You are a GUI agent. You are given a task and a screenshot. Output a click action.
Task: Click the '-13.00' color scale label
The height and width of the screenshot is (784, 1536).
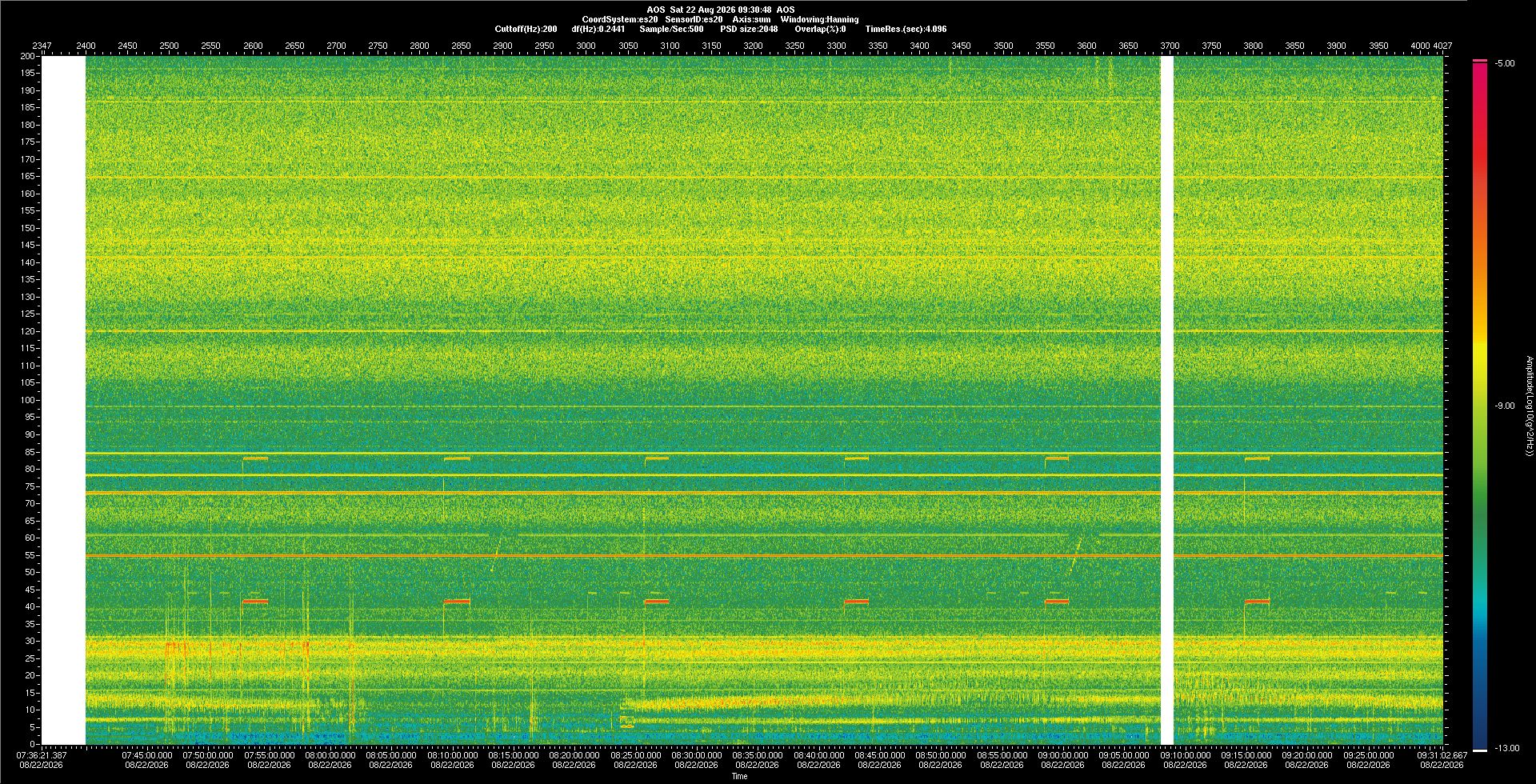coord(1507,748)
